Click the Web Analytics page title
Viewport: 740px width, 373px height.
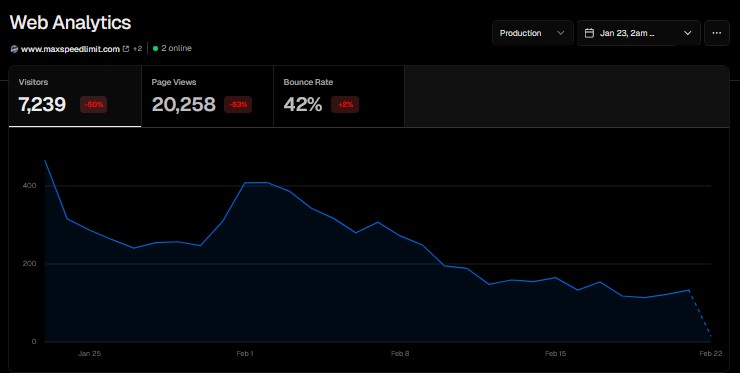[x=70, y=22]
